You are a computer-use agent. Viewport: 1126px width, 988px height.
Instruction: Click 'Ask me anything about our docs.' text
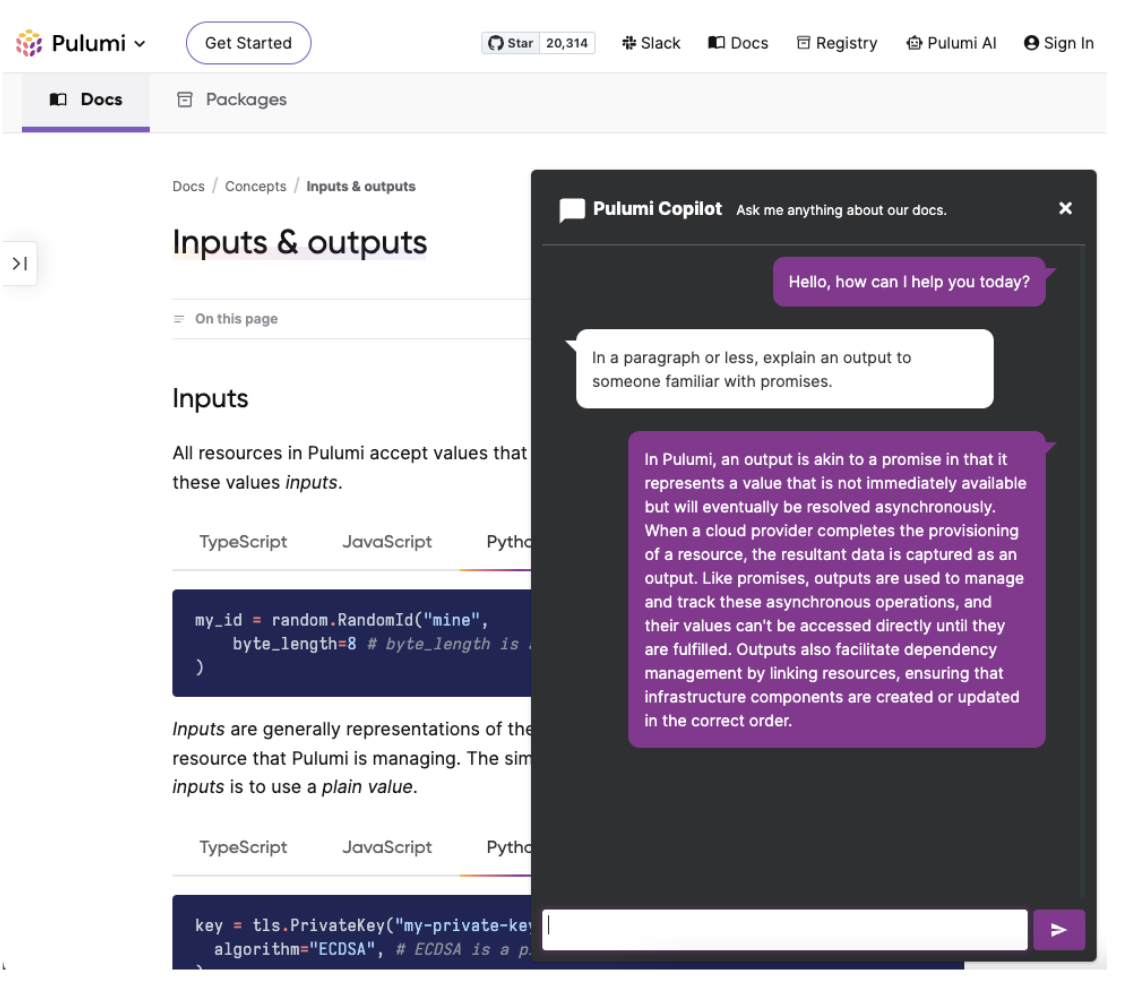click(x=841, y=210)
